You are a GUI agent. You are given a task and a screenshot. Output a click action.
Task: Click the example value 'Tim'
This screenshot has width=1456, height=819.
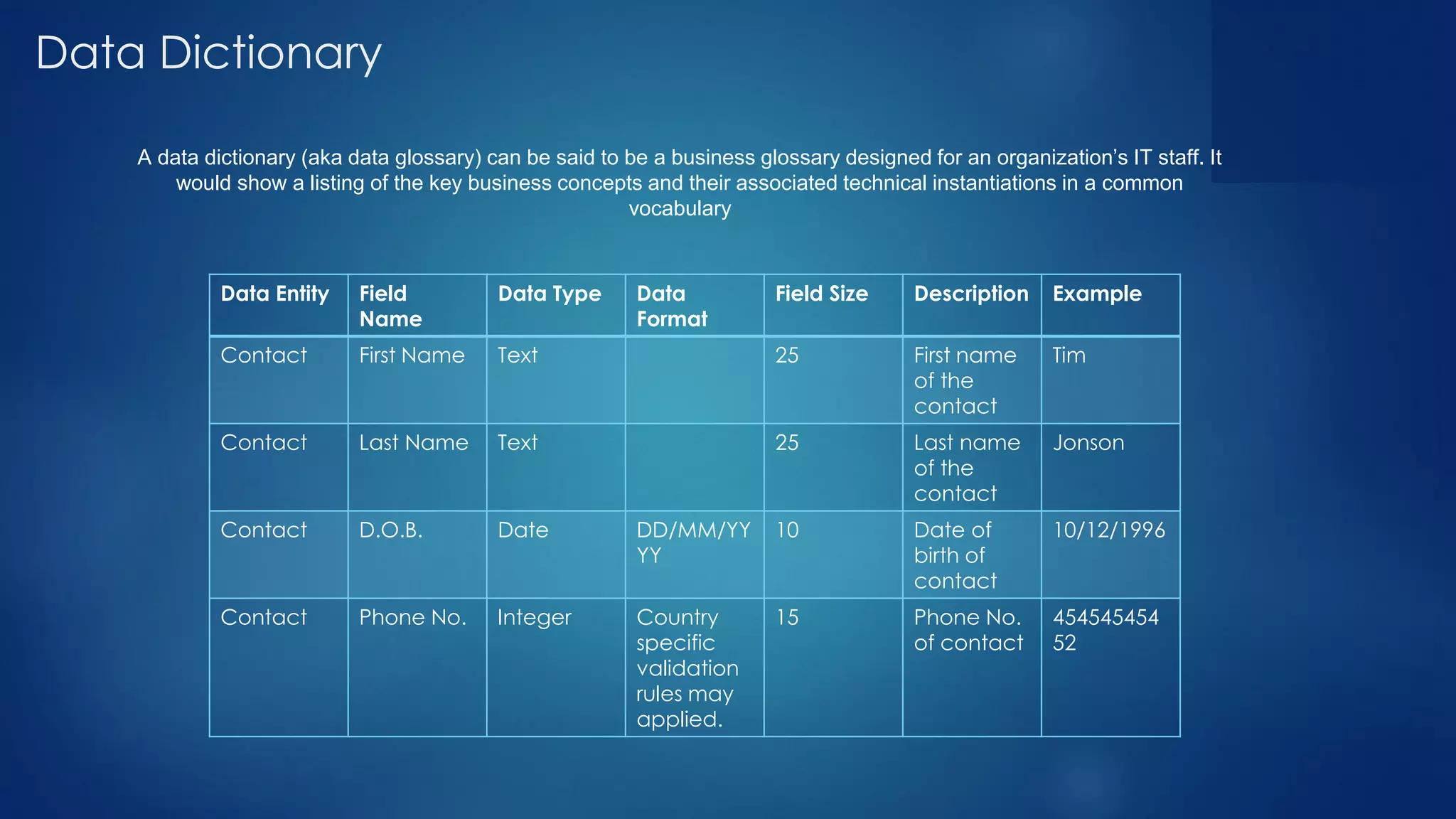tap(1110, 380)
